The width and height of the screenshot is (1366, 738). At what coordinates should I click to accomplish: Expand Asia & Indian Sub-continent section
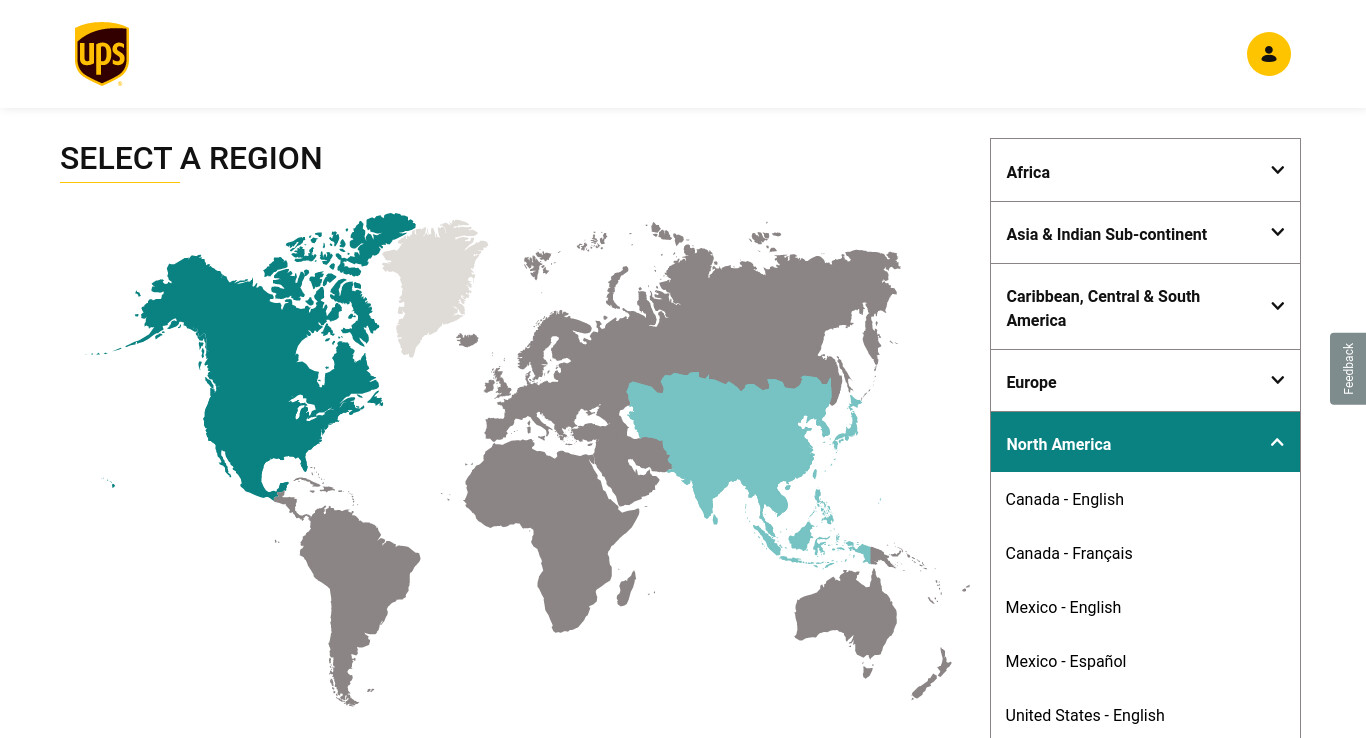point(1145,233)
